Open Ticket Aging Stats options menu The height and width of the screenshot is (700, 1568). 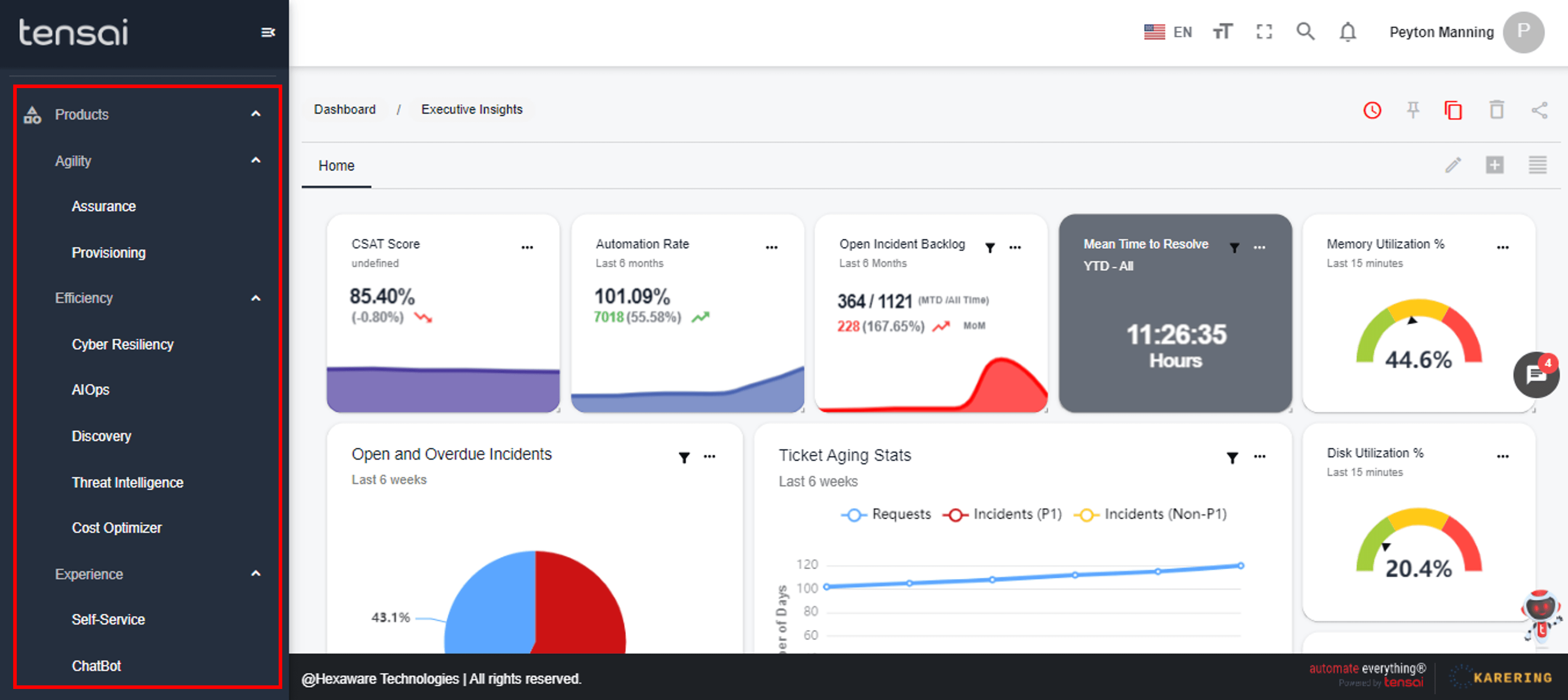[x=1259, y=456]
